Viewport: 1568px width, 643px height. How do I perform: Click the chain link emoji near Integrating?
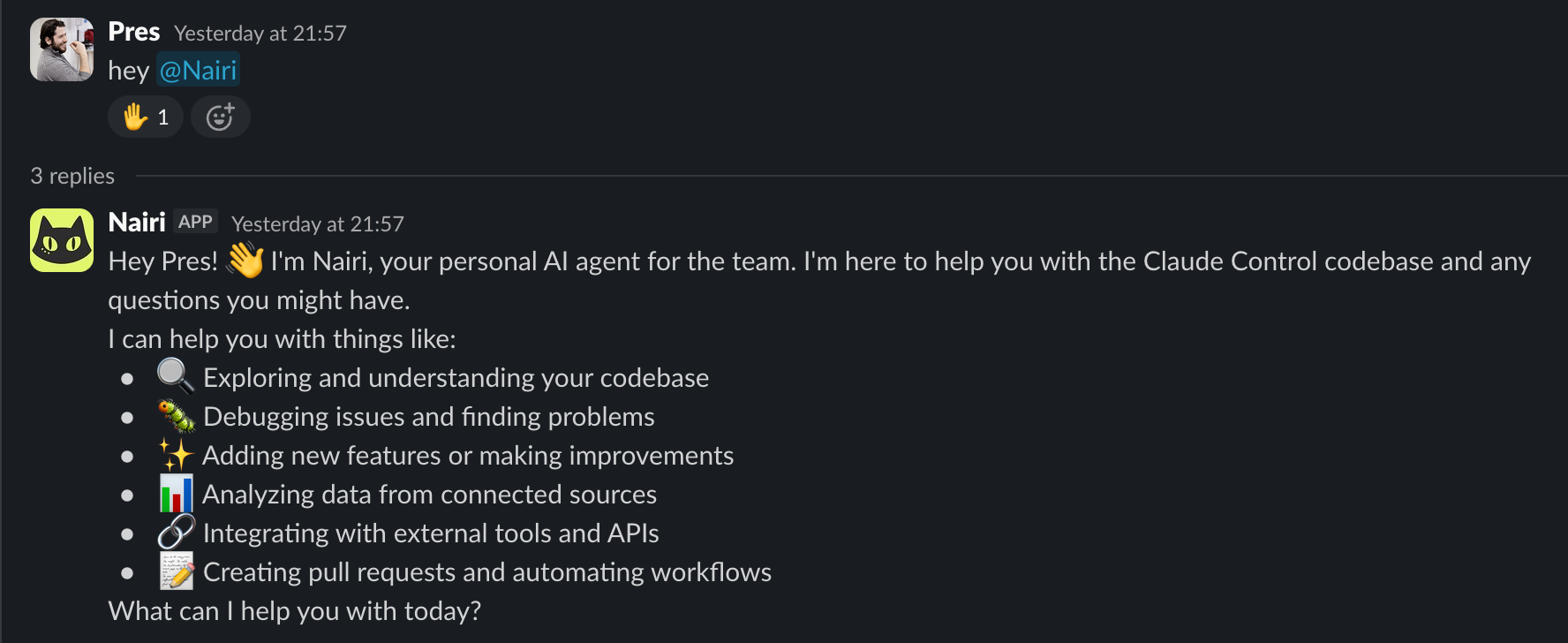tap(176, 533)
